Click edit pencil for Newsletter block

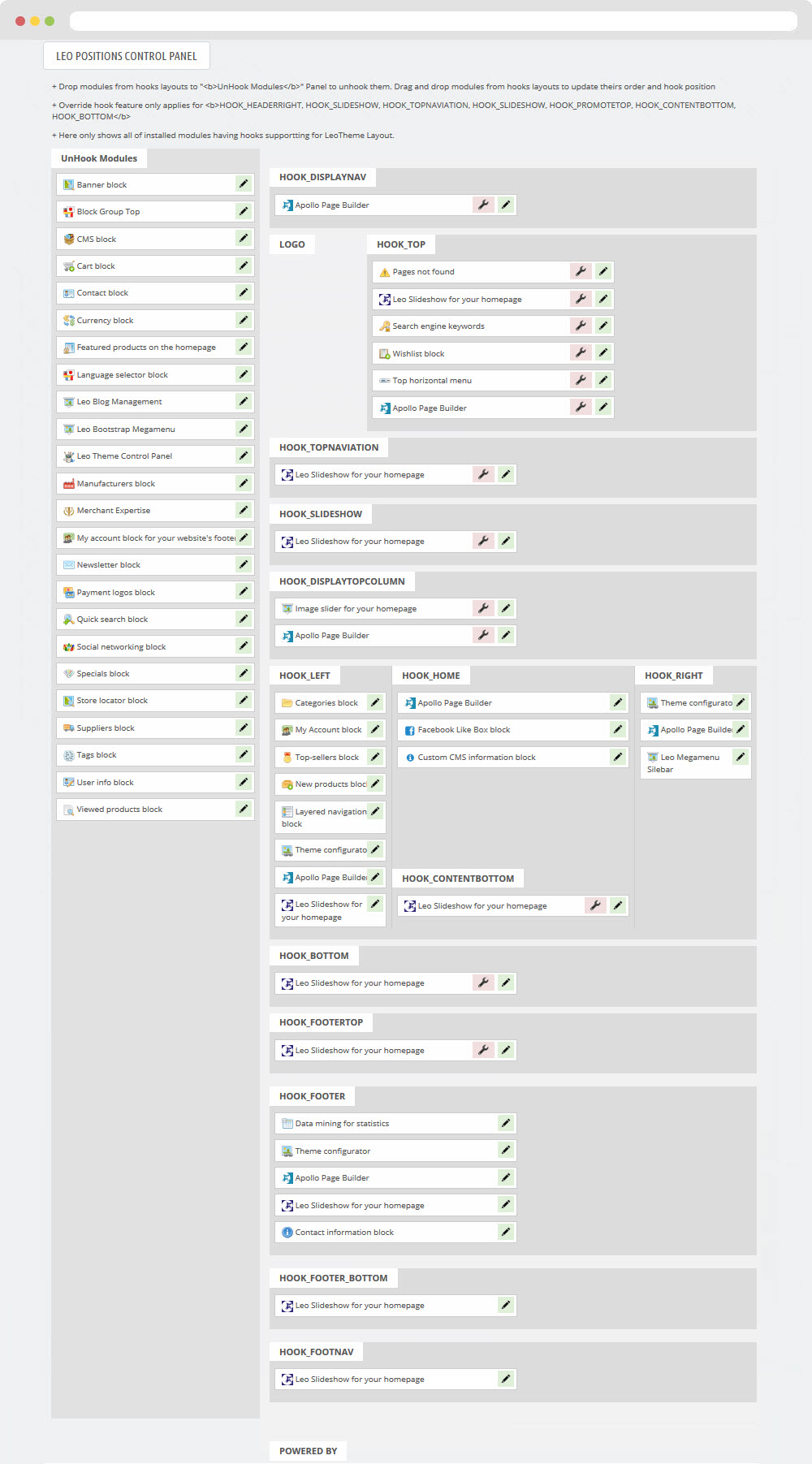[x=244, y=564]
